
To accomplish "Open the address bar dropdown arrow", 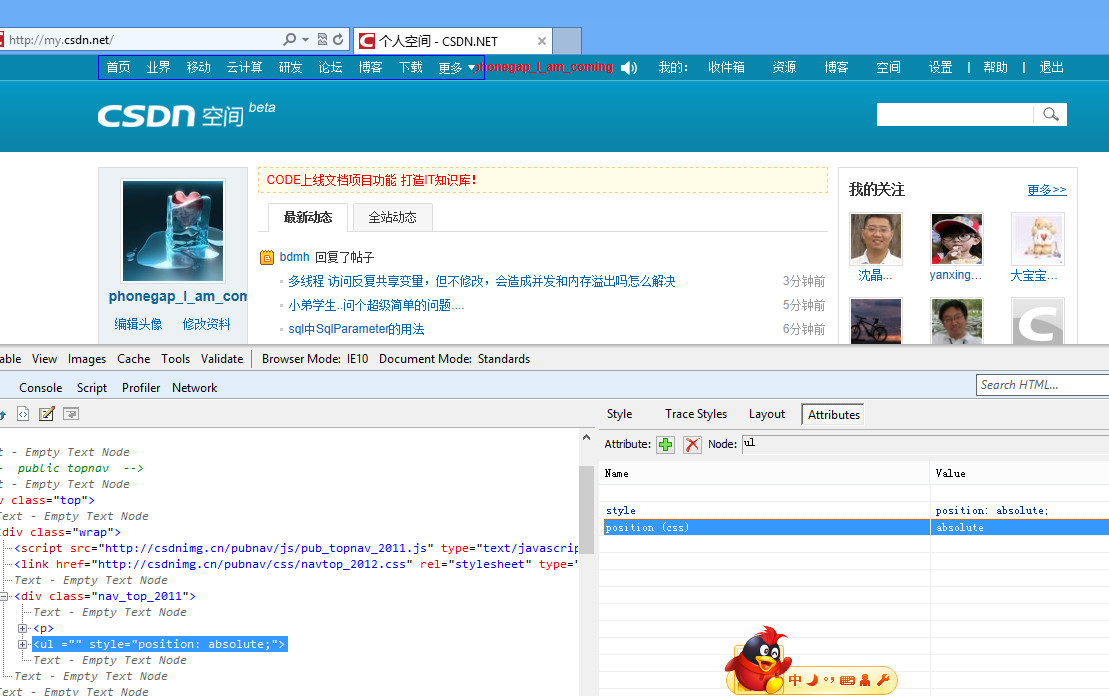I will pyautogui.click(x=306, y=40).
